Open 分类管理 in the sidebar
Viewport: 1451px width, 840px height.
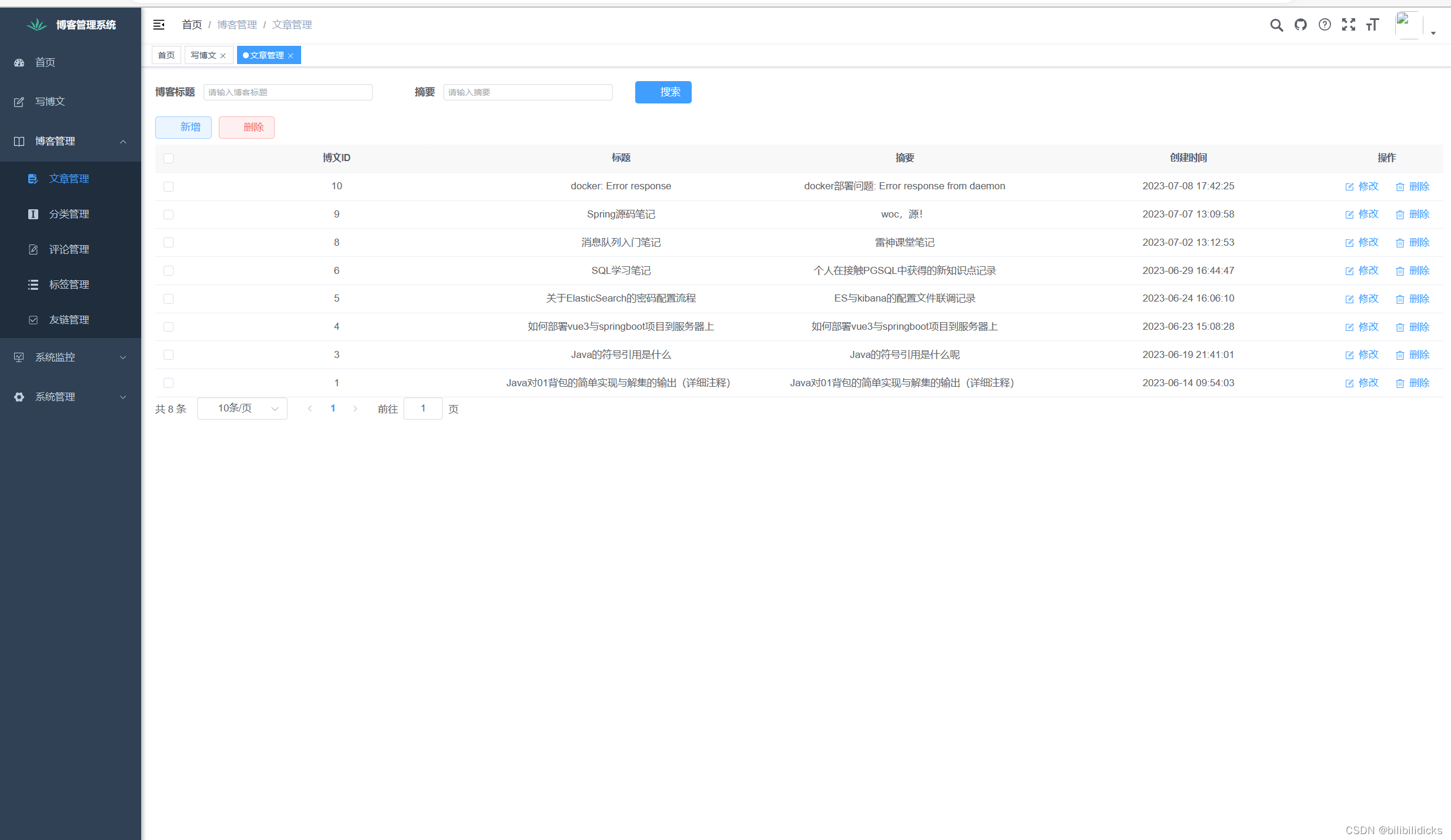tap(69, 214)
